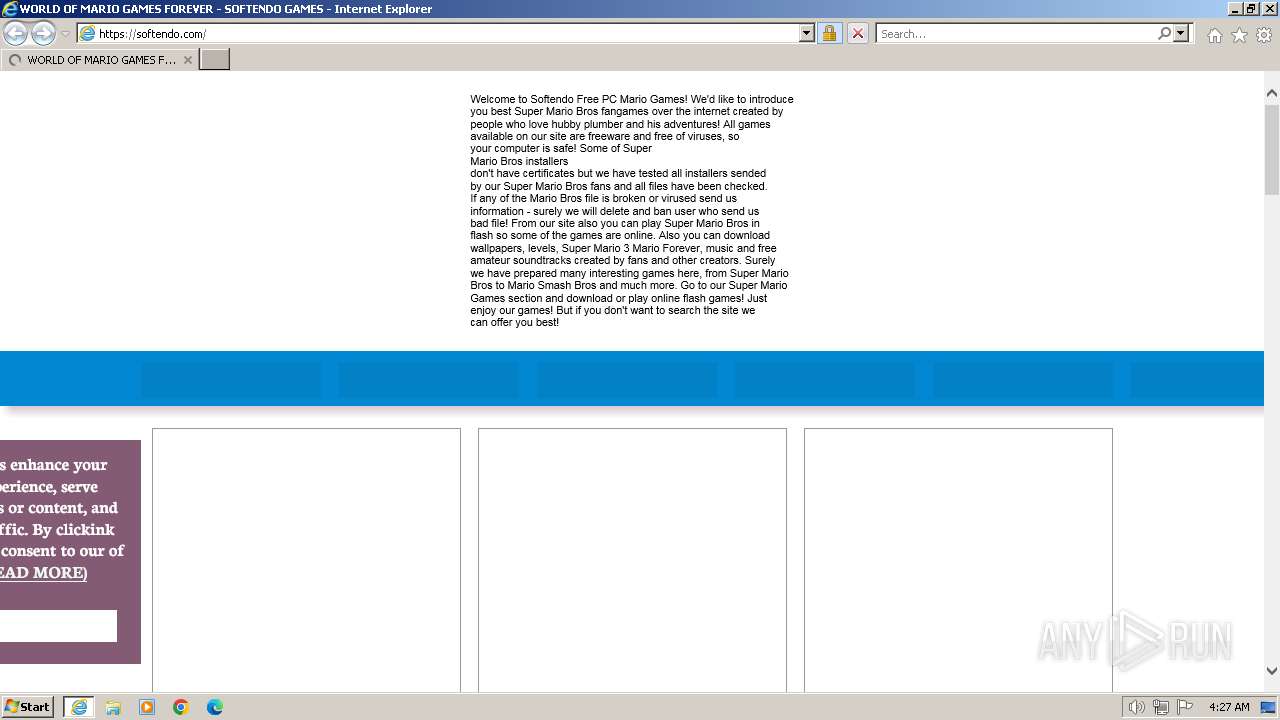The width and height of the screenshot is (1280, 720).
Task: Click the 4:27 AM system clock
Action: (1229, 707)
